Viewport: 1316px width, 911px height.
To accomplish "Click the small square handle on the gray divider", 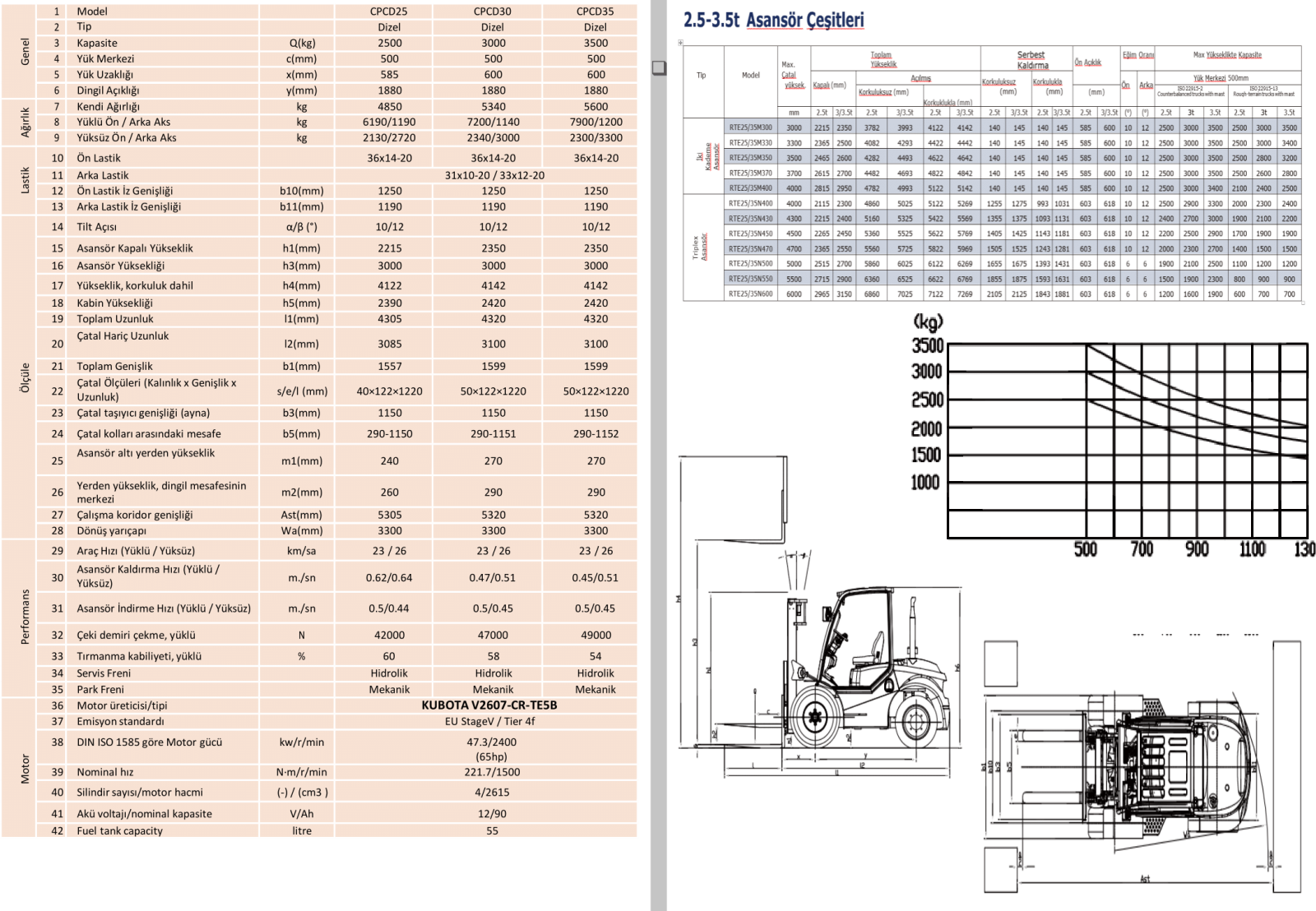I will pyautogui.click(x=659, y=67).
